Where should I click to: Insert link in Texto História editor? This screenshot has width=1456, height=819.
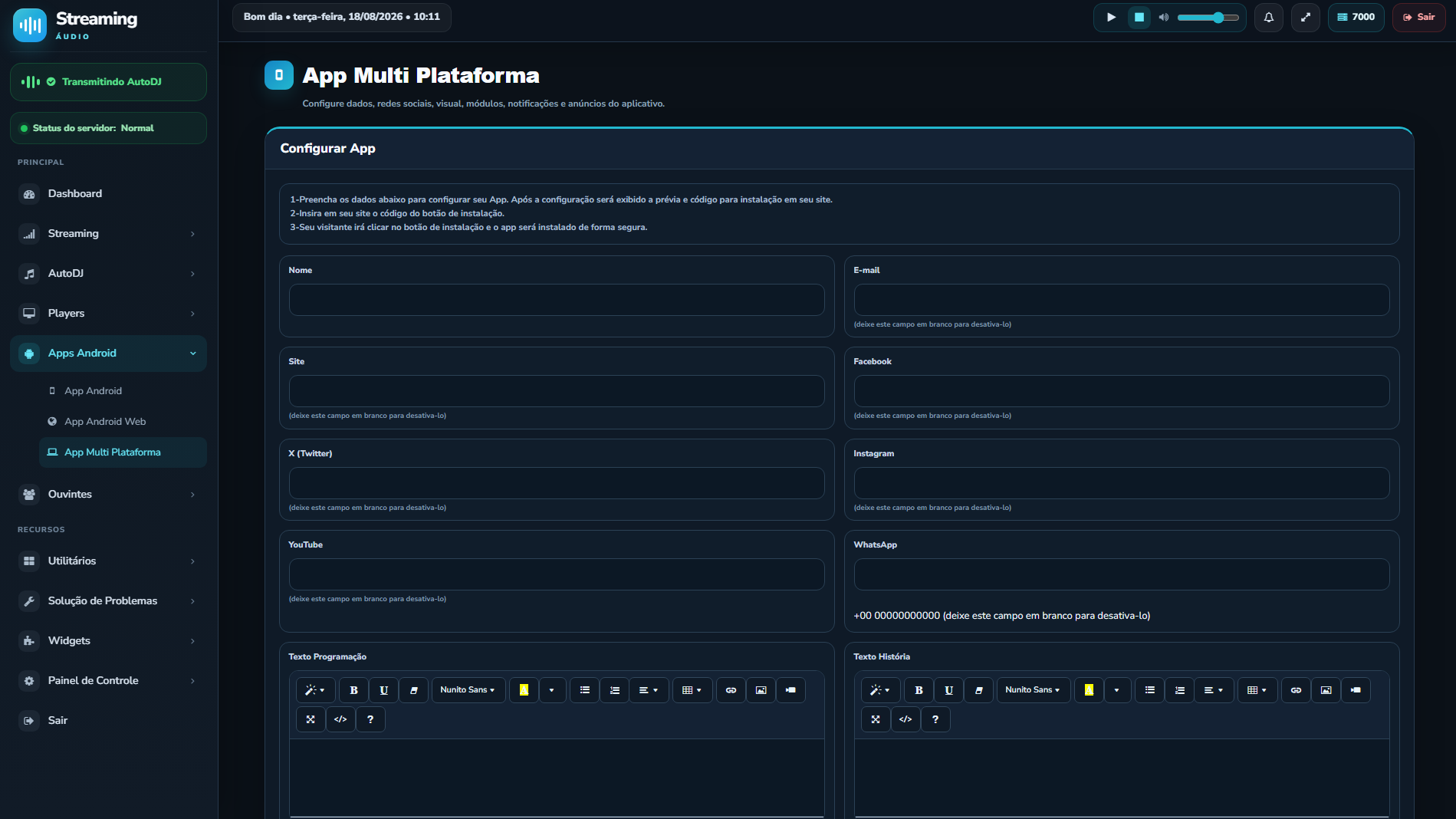(1296, 690)
